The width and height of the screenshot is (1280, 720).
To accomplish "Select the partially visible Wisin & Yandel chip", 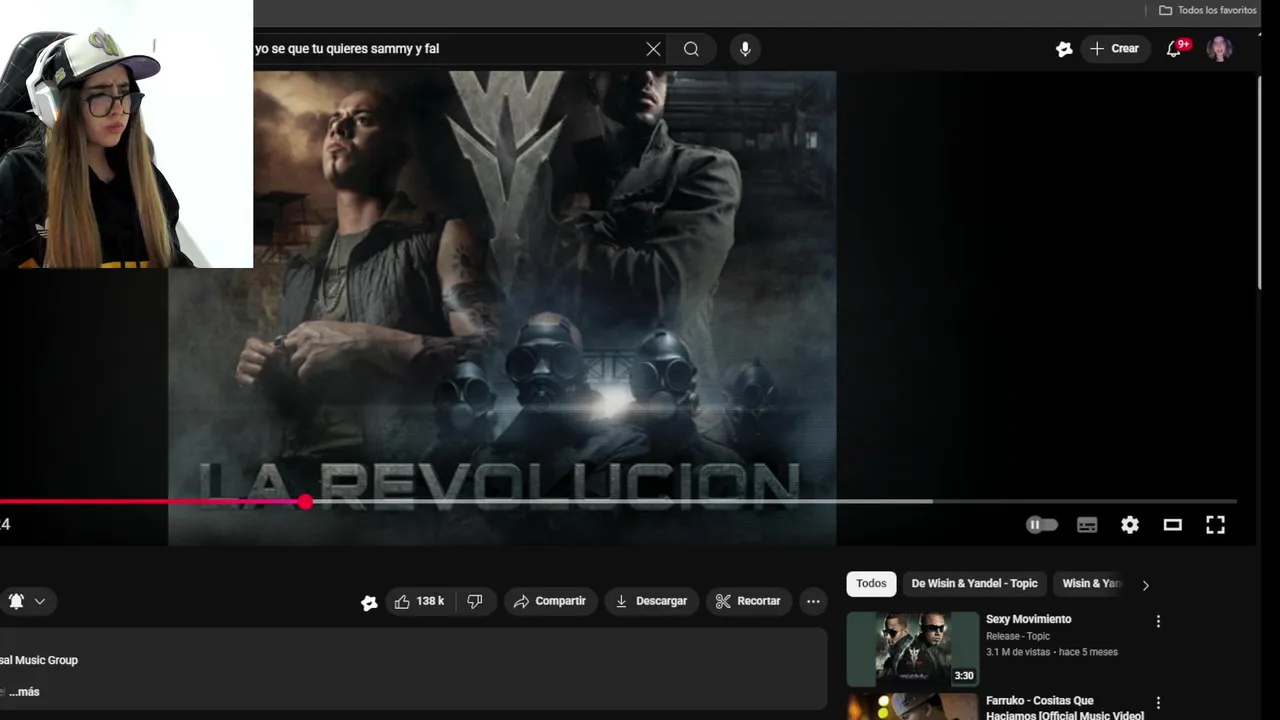I will point(1091,584).
